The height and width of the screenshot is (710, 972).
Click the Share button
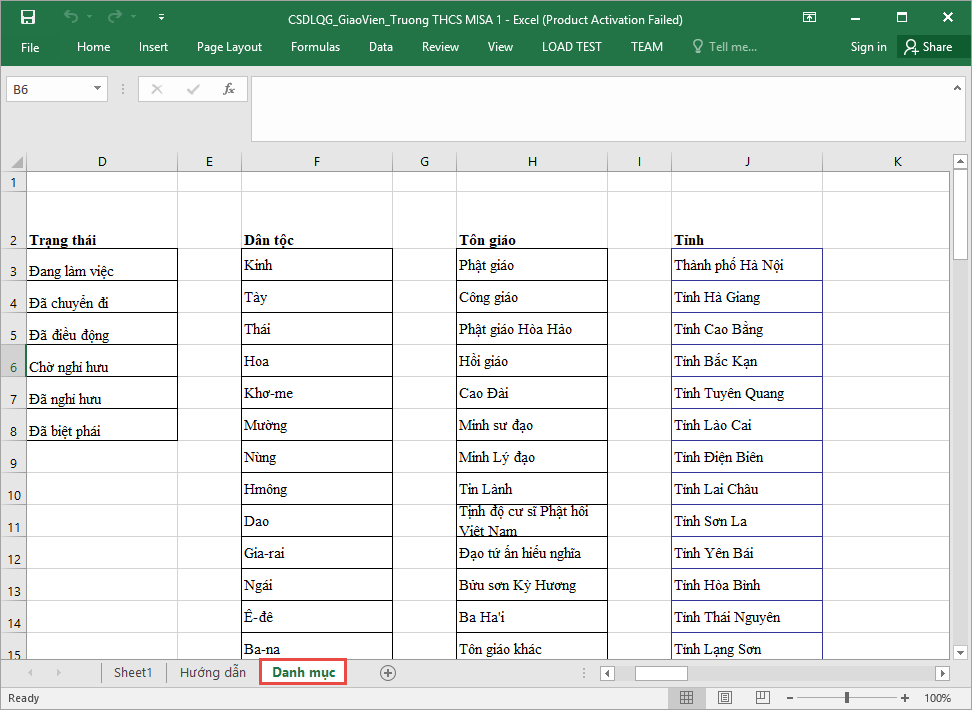[x=927, y=47]
